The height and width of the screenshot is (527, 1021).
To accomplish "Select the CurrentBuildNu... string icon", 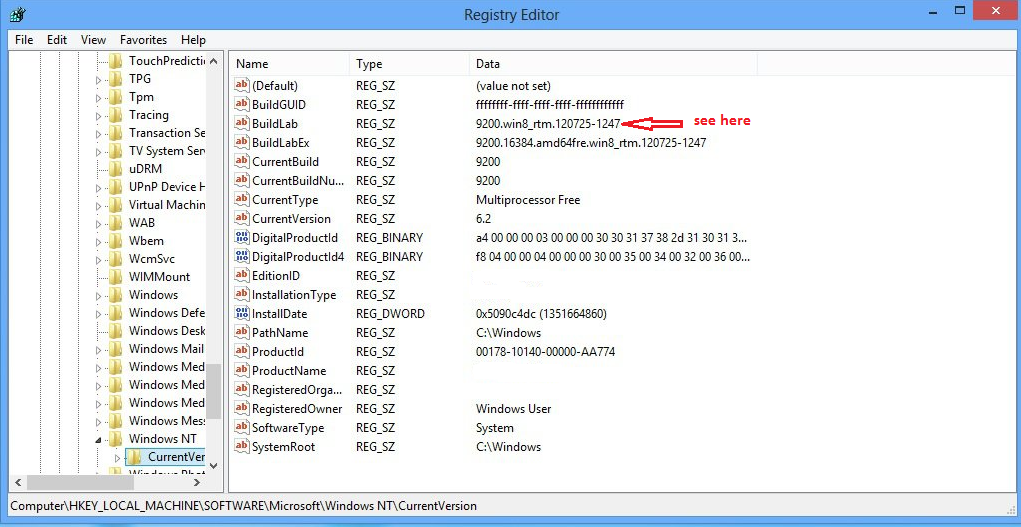I will [242, 180].
